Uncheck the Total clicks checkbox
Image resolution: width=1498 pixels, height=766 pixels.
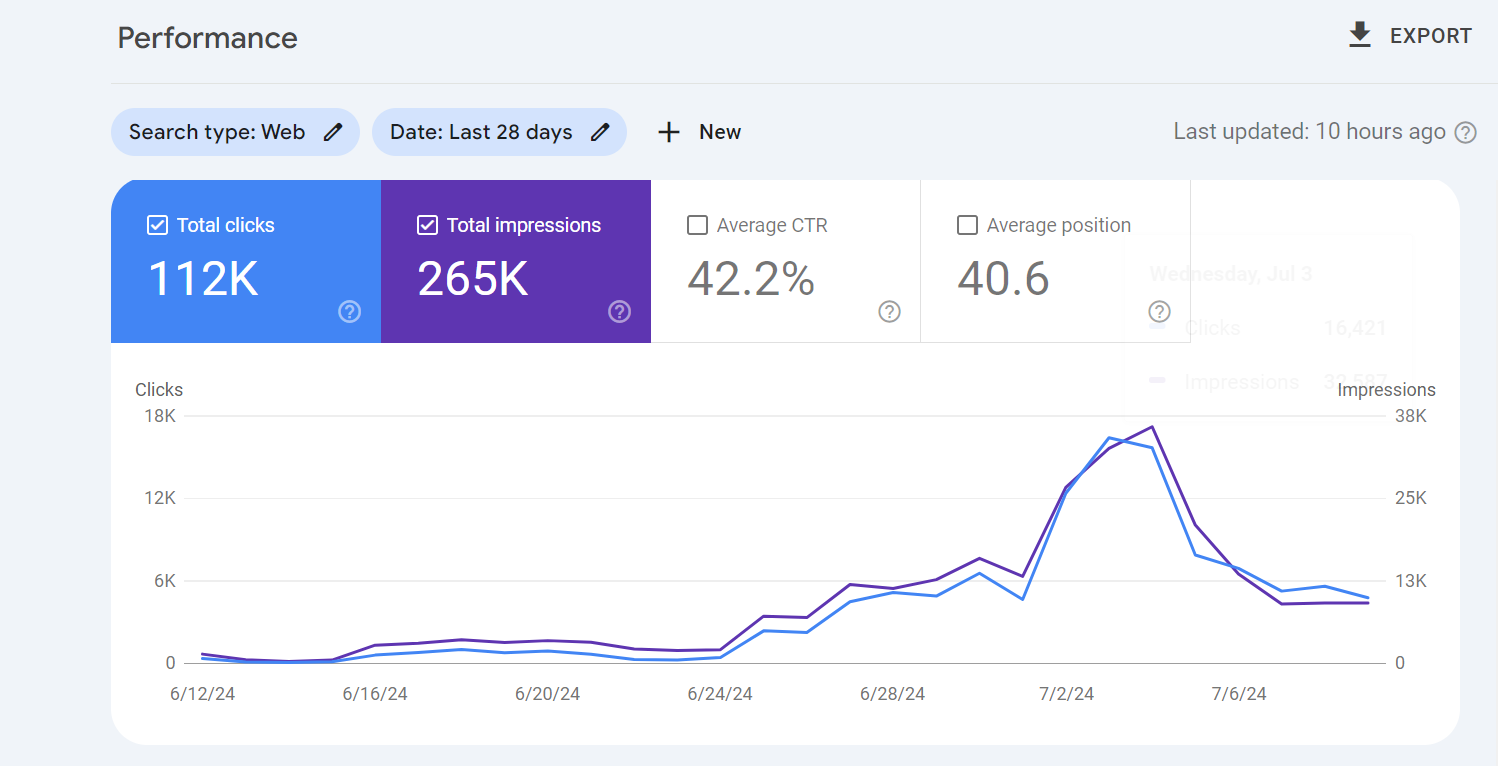tap(157, 225)
